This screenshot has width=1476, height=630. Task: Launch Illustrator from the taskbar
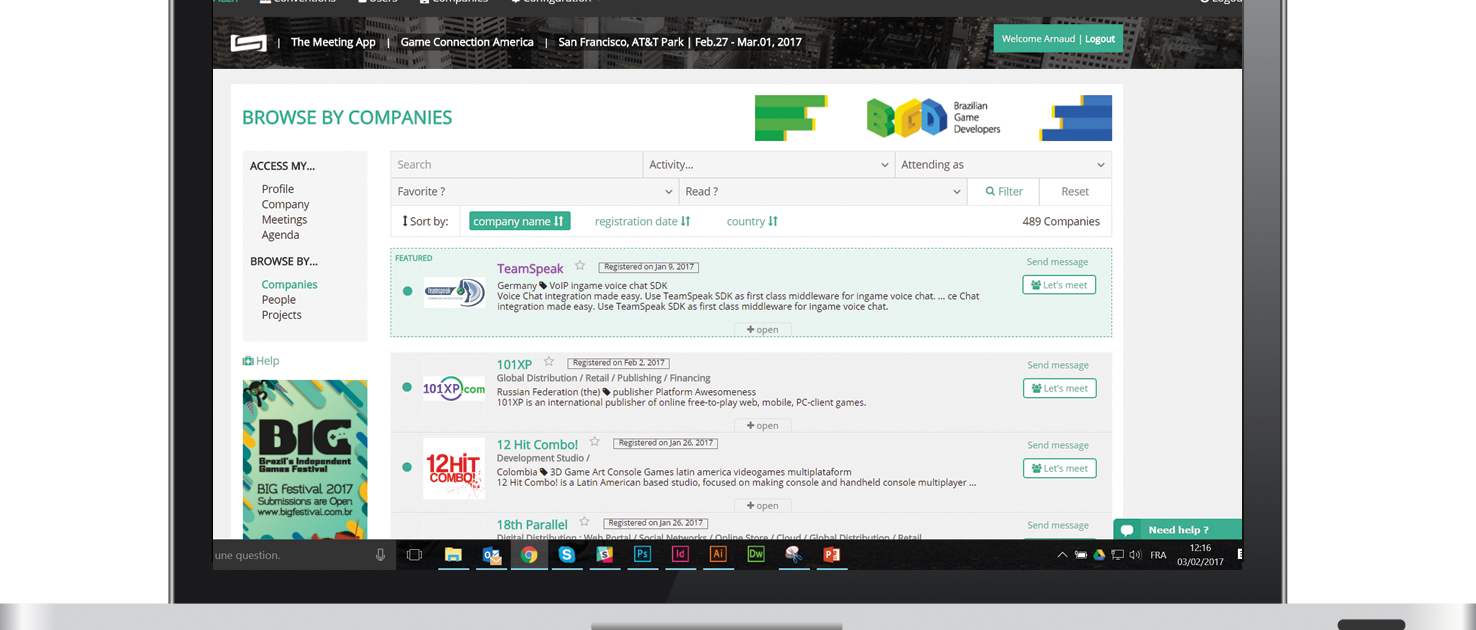(x=718, y=555)
